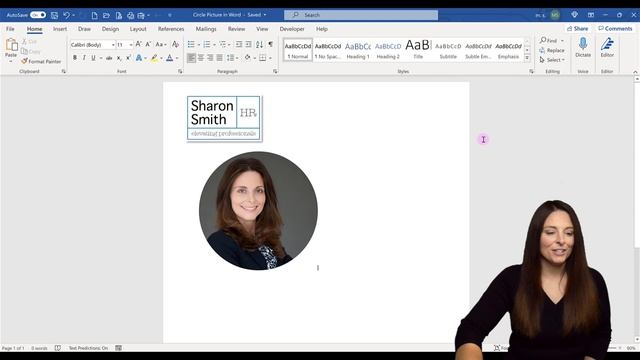Click Align Right icon
The height and width of the screenshot is (360, 640).
tap(210, 58)
